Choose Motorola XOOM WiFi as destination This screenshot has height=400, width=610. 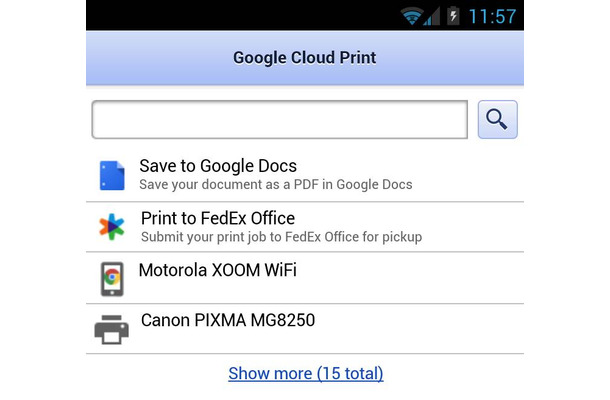click(305, 278)
